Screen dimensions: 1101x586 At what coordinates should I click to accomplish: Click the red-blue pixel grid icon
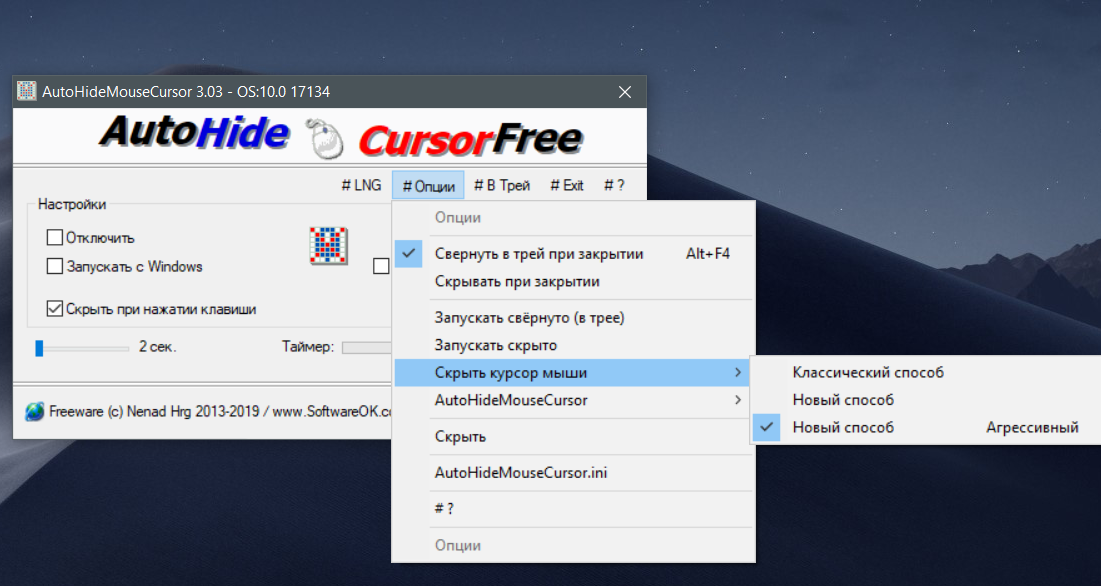(x=329, y=246)
